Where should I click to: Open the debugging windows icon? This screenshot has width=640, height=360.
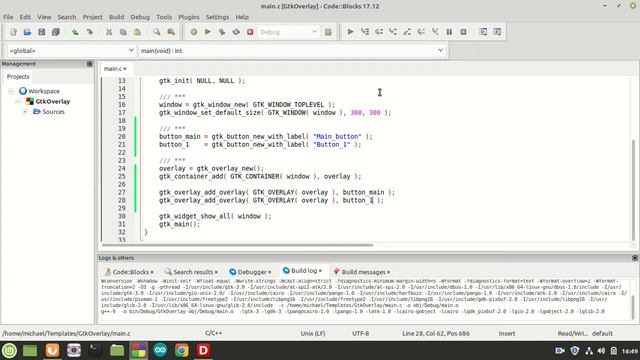[483, 32]
